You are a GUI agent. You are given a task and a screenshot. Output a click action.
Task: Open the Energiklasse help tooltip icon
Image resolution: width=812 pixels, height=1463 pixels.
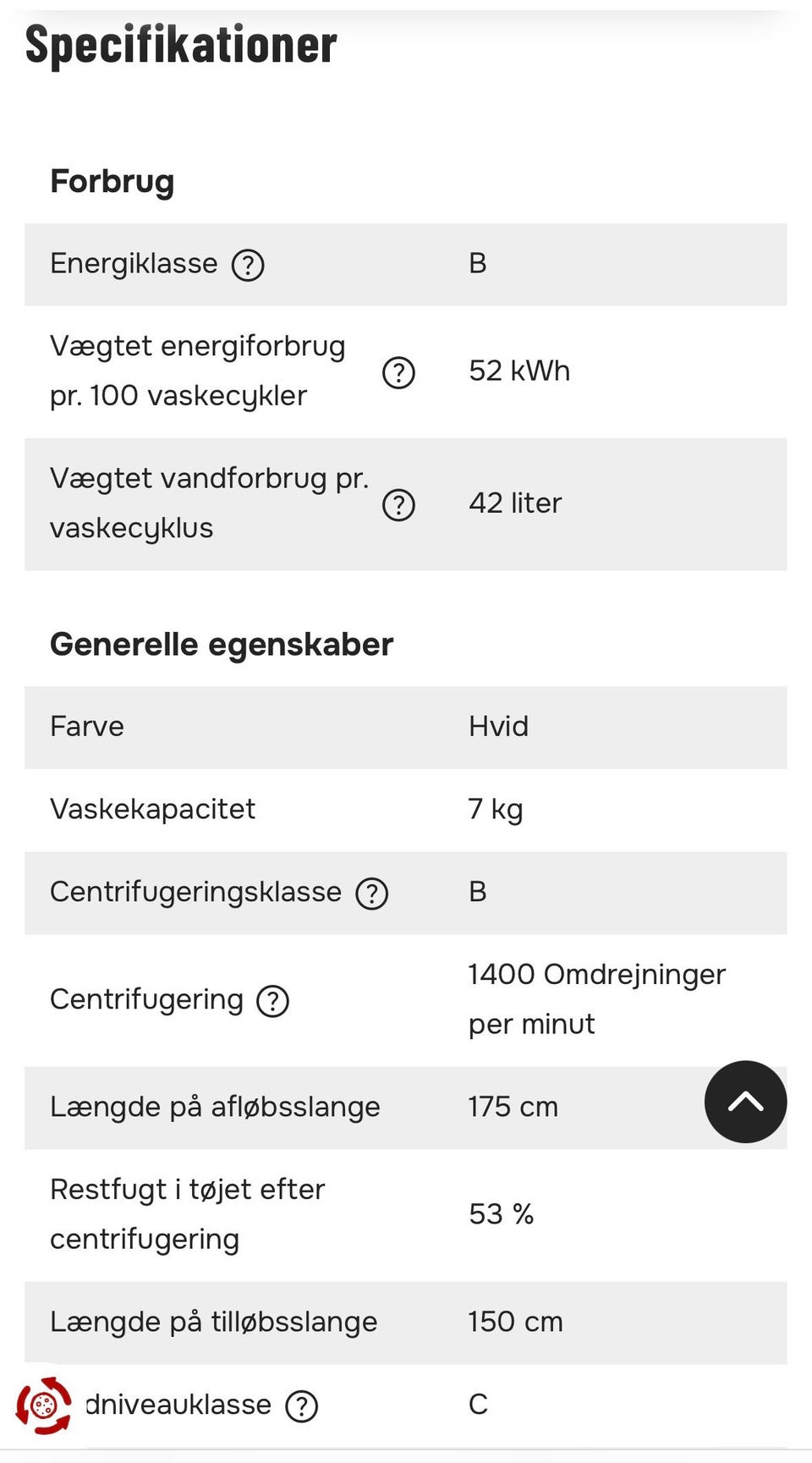click(x=248, y=265)
